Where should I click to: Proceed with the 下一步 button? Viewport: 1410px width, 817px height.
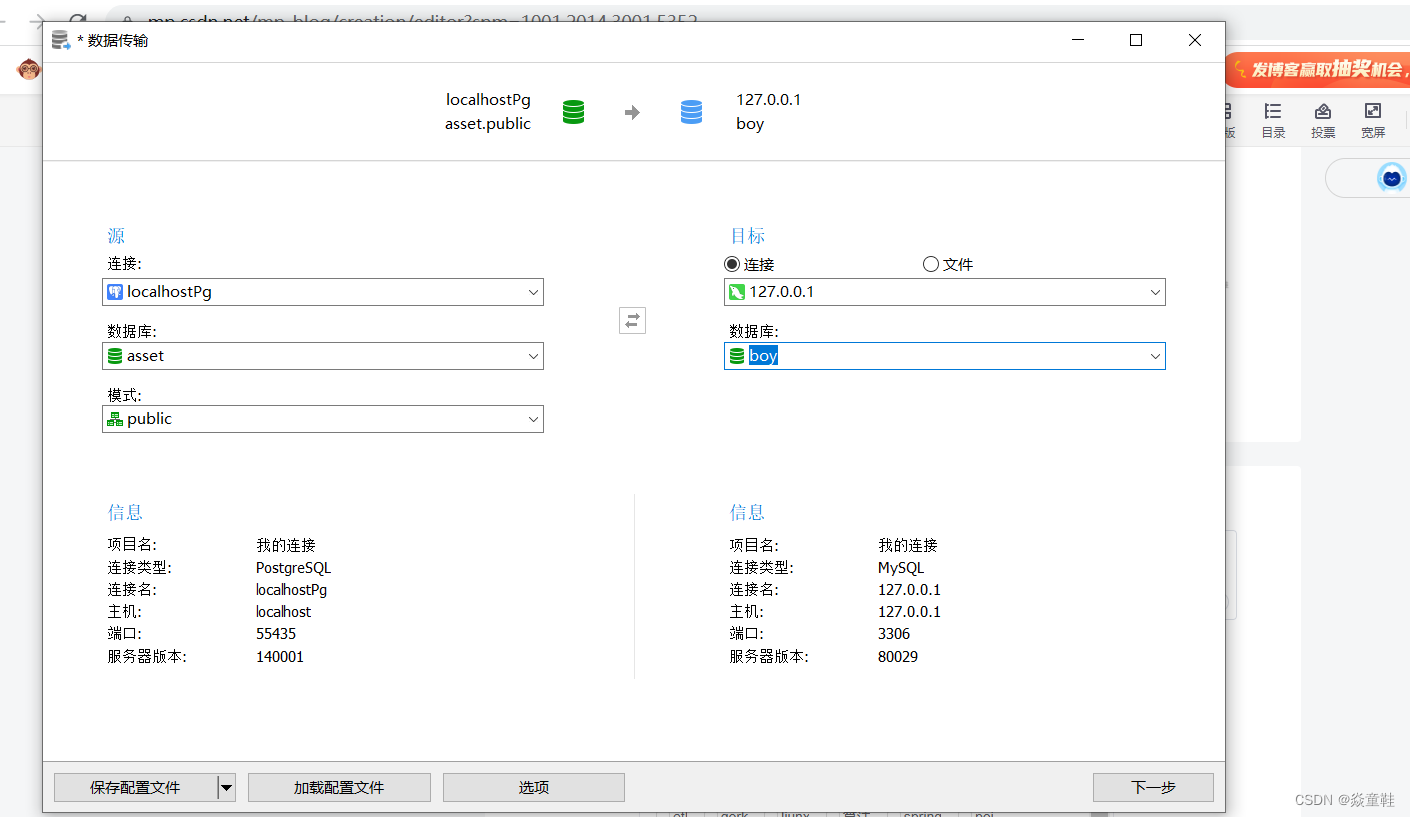[1153, 788]
